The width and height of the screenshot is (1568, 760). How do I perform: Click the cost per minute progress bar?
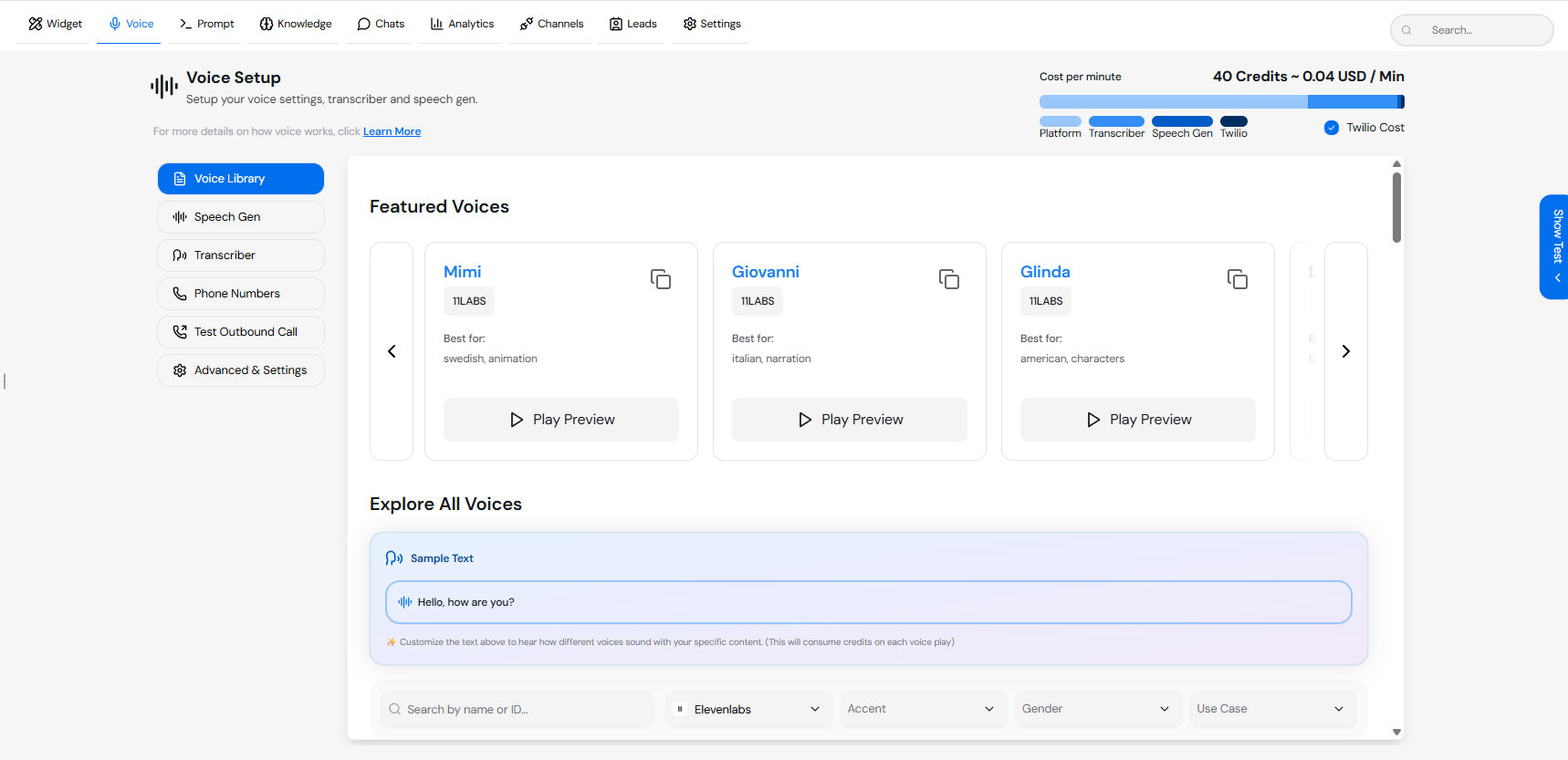(1220, 102)
